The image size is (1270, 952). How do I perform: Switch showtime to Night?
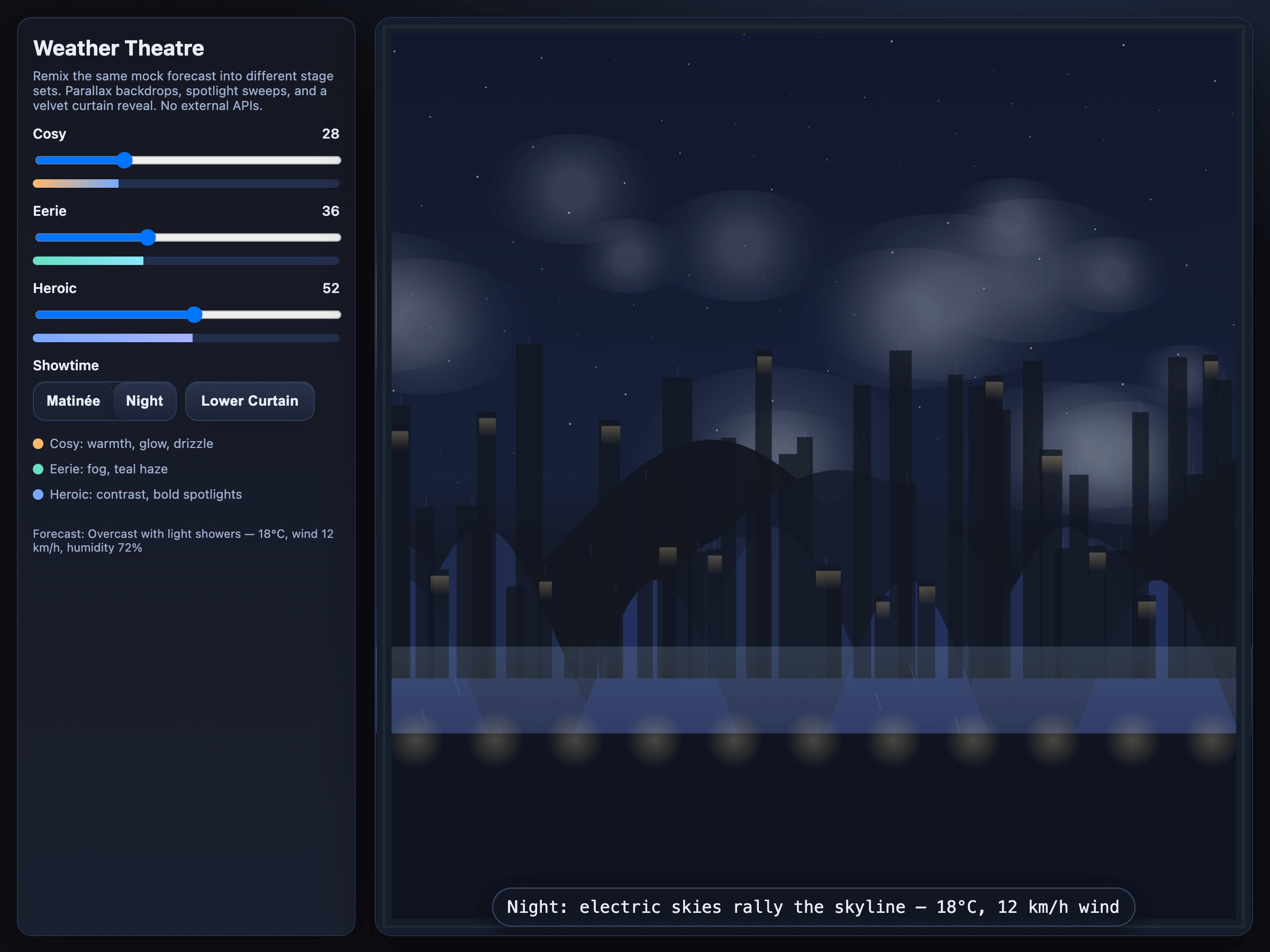144,400
